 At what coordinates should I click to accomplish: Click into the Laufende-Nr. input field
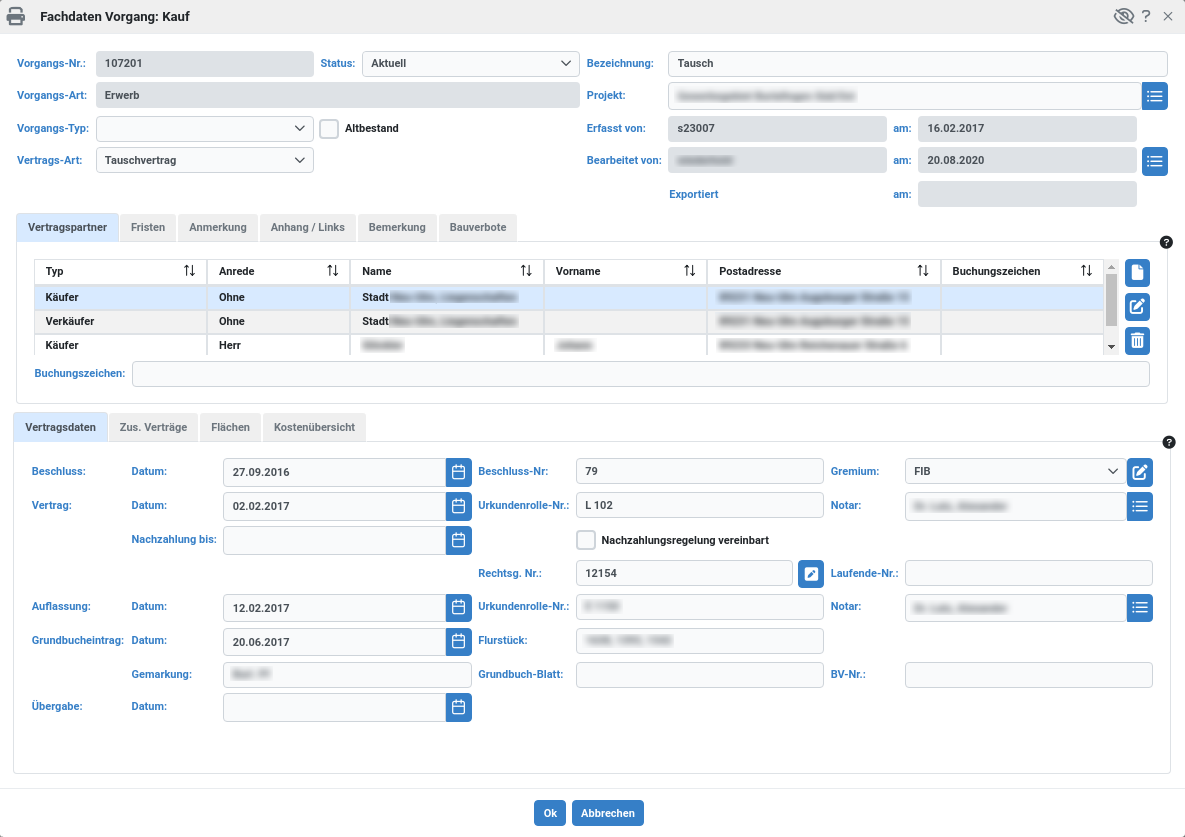[x=1028, y=574]
